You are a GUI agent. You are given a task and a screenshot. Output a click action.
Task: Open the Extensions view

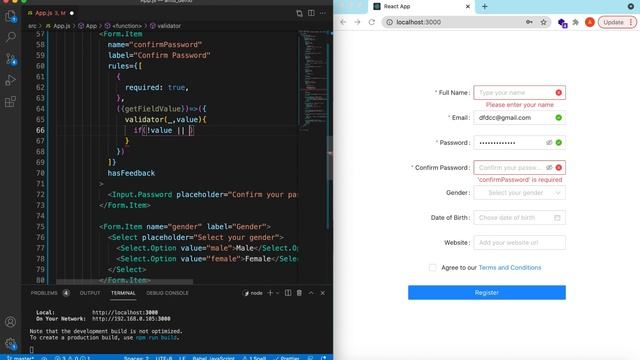[x=11, y=101]
